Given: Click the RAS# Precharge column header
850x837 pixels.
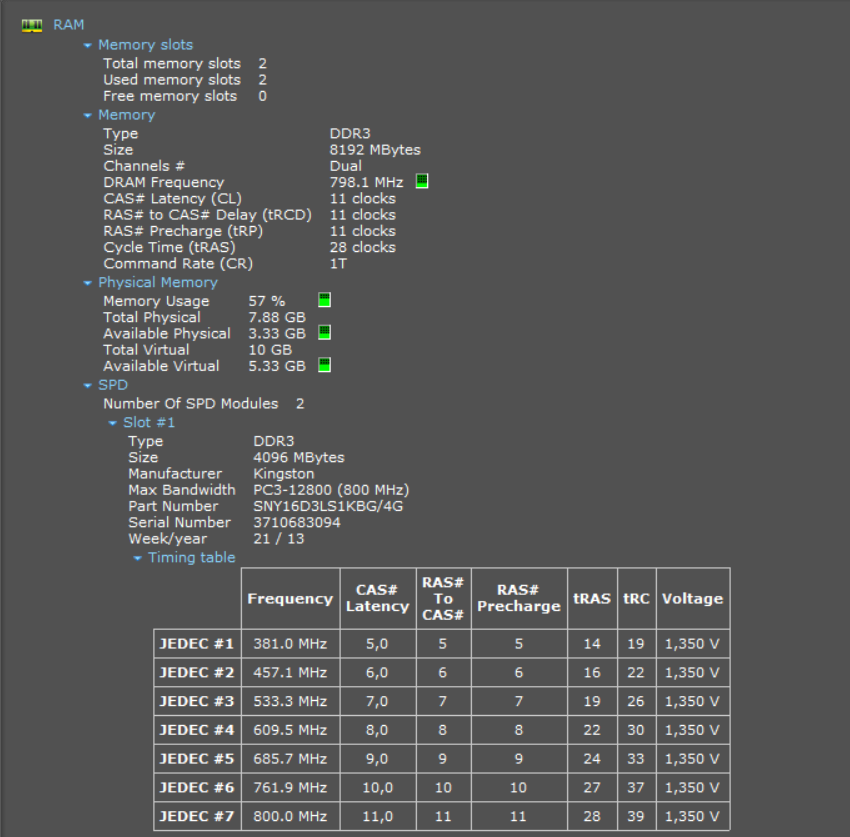Looking at the screenshot, I should 519,598.
